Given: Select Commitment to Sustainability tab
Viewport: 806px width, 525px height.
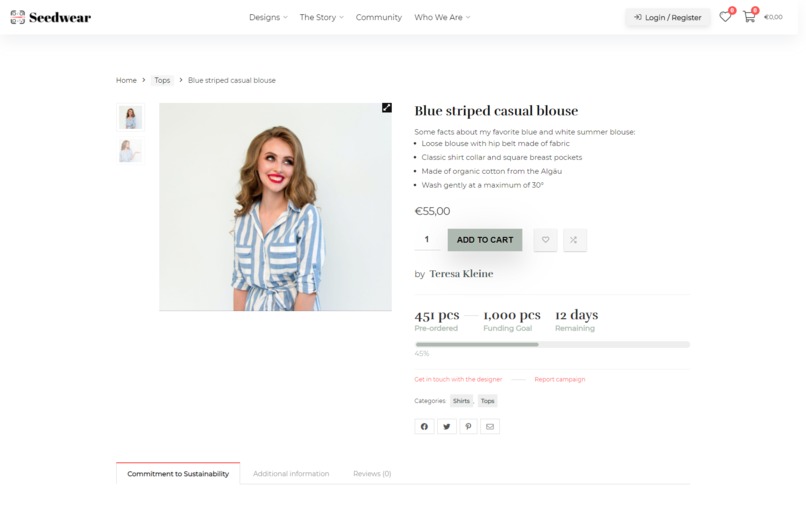Looking at the screenshot, I should click(x=178, y=474).
